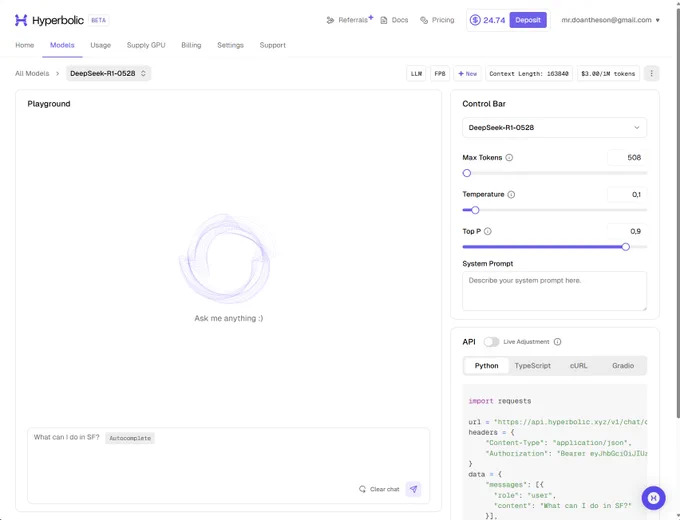Click the Autocomplete button
680x520 pixels.
(x=130, y=438)
